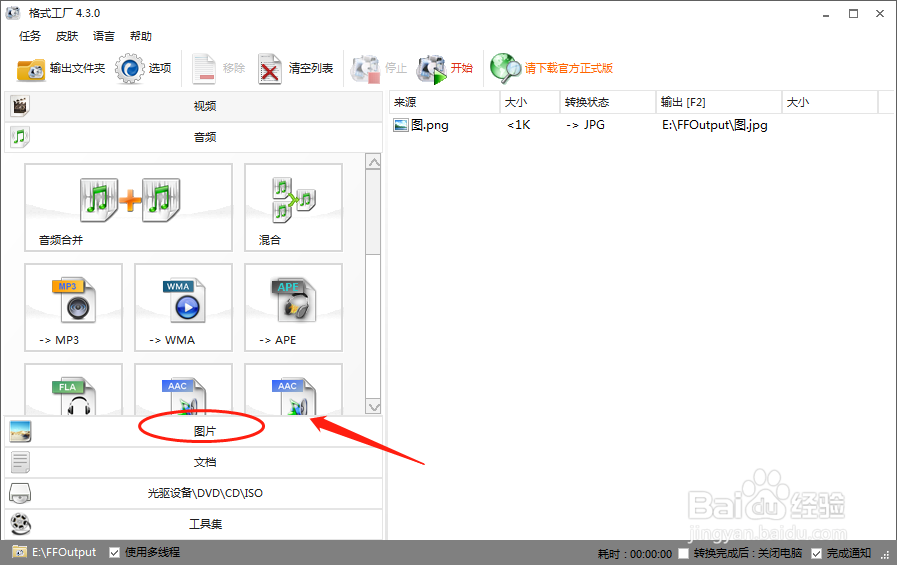Click the <1K size cell
The height and width of the screenshot is (565, 897).
pos(518,125)
